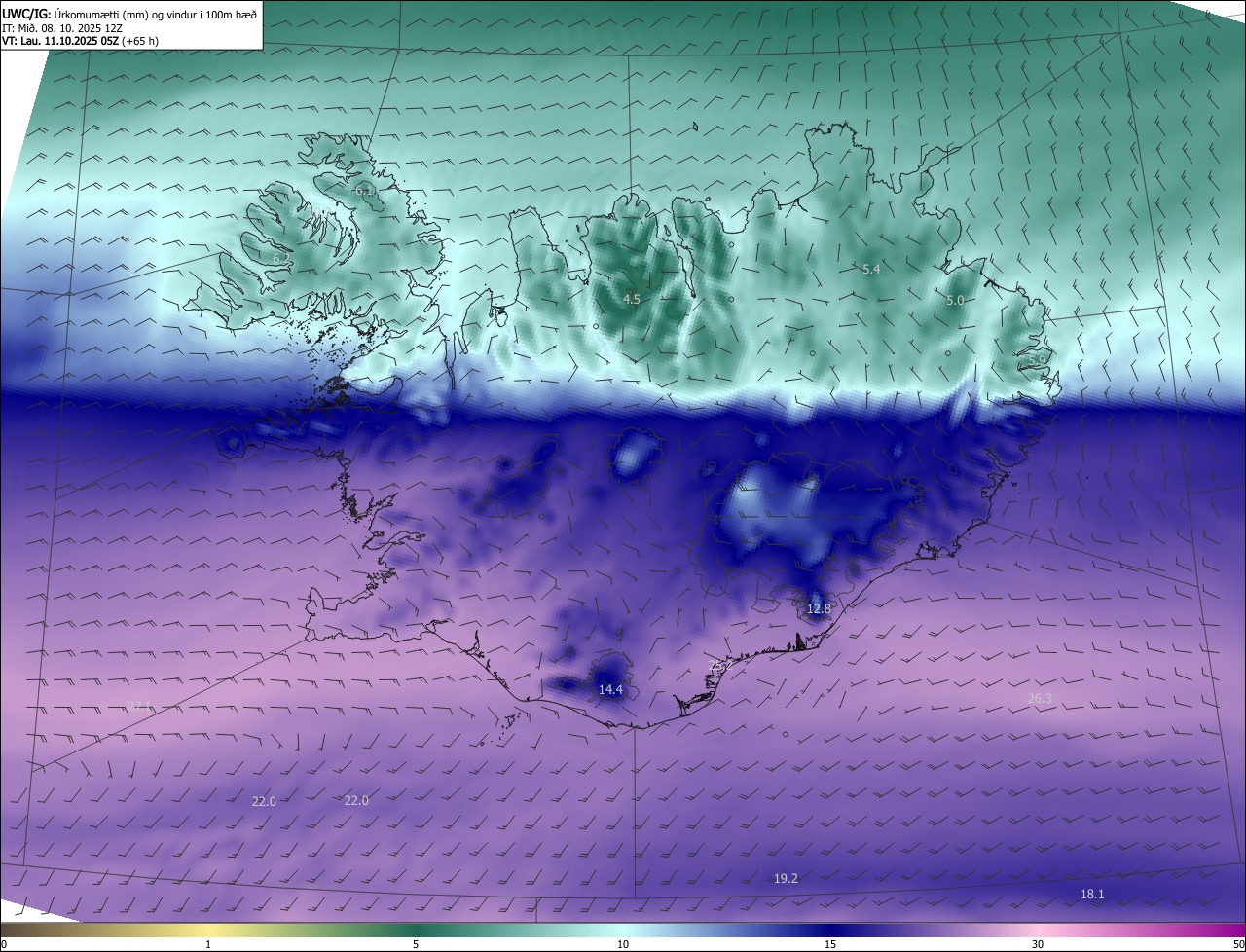Click the 19.2 value label over the ocean

786,878
